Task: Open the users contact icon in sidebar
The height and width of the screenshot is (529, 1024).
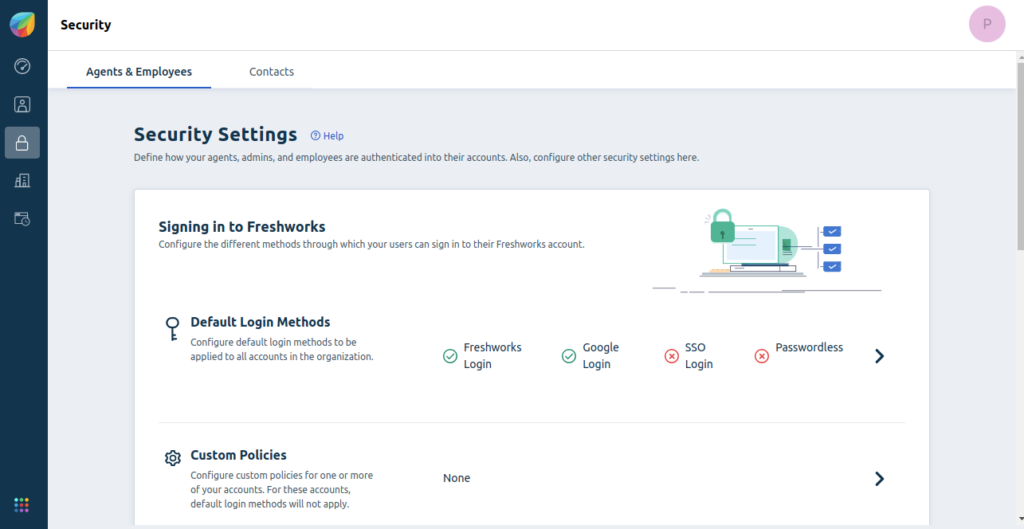Action: [x=22, y=104]
